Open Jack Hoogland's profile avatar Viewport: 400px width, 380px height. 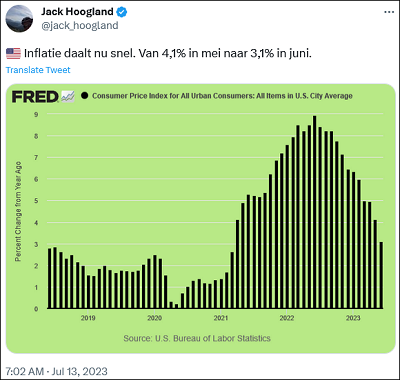coord(19,19)
